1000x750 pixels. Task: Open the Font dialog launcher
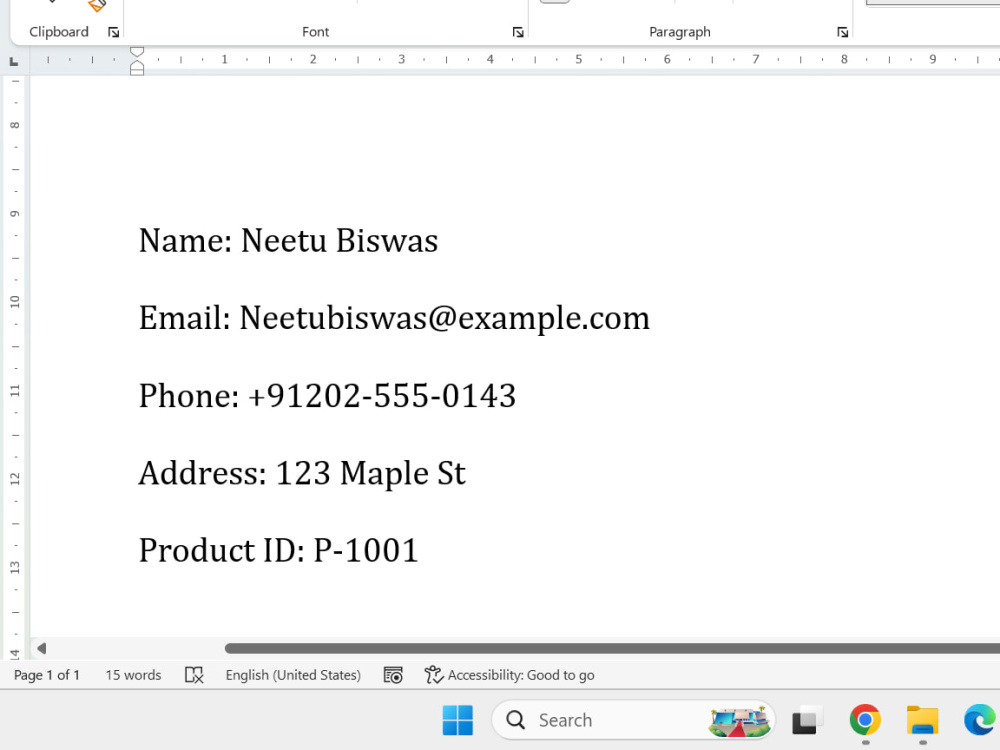click(x=518, y=33)
